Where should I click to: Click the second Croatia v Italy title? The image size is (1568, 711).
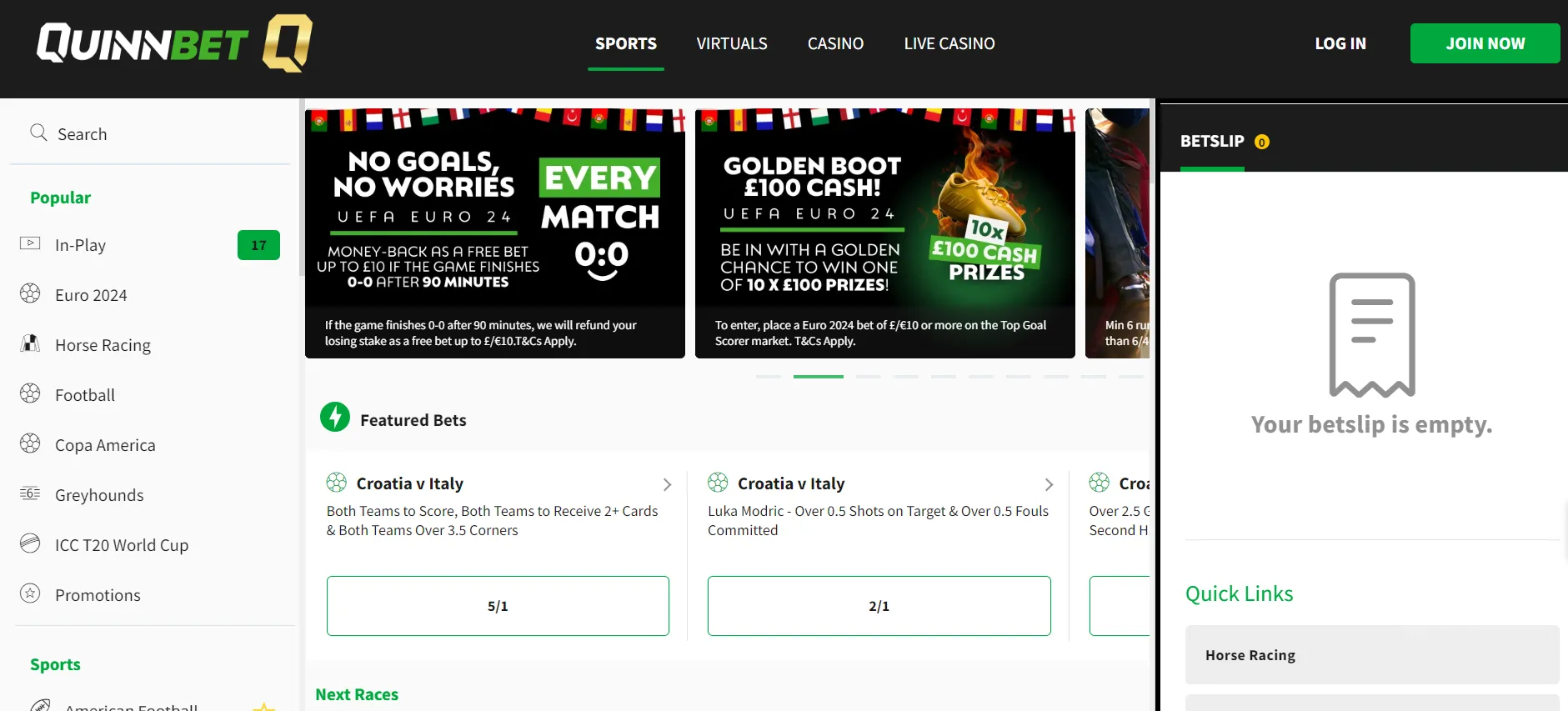791,483
